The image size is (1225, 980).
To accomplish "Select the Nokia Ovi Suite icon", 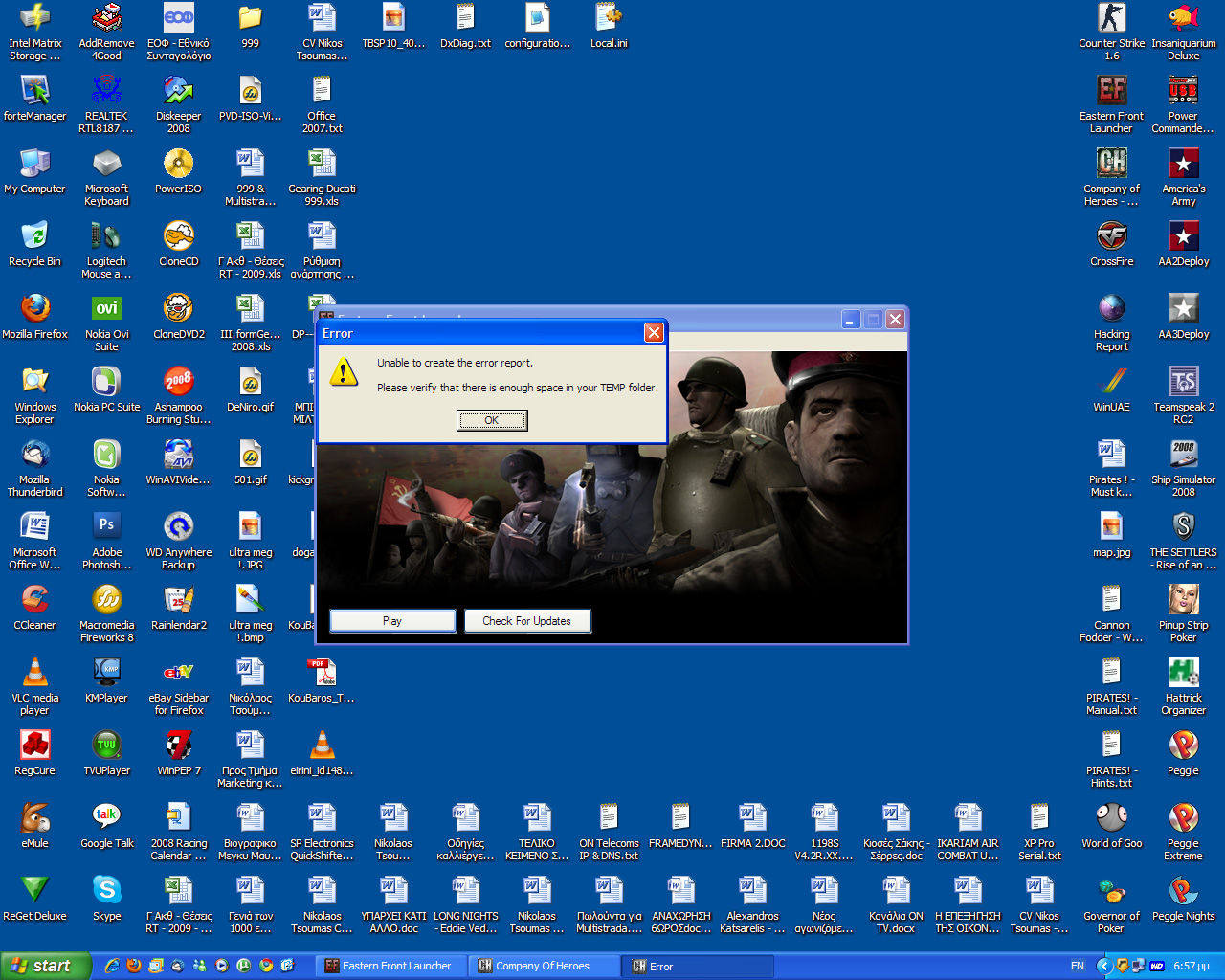I will click(107, 323).
